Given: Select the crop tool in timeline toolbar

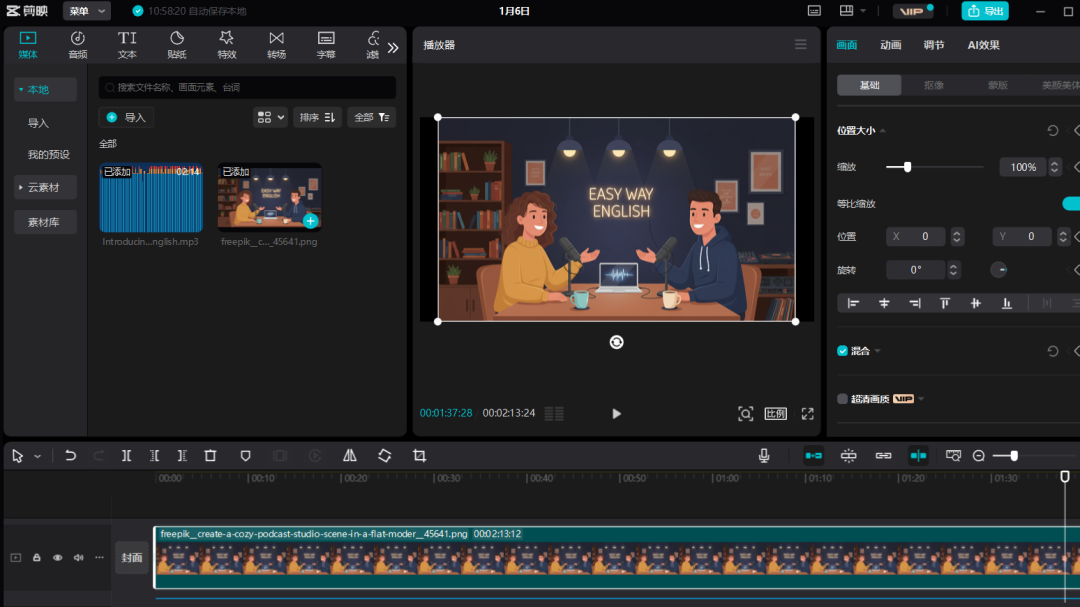Looking at the screenshot, I should pos(419,456).
